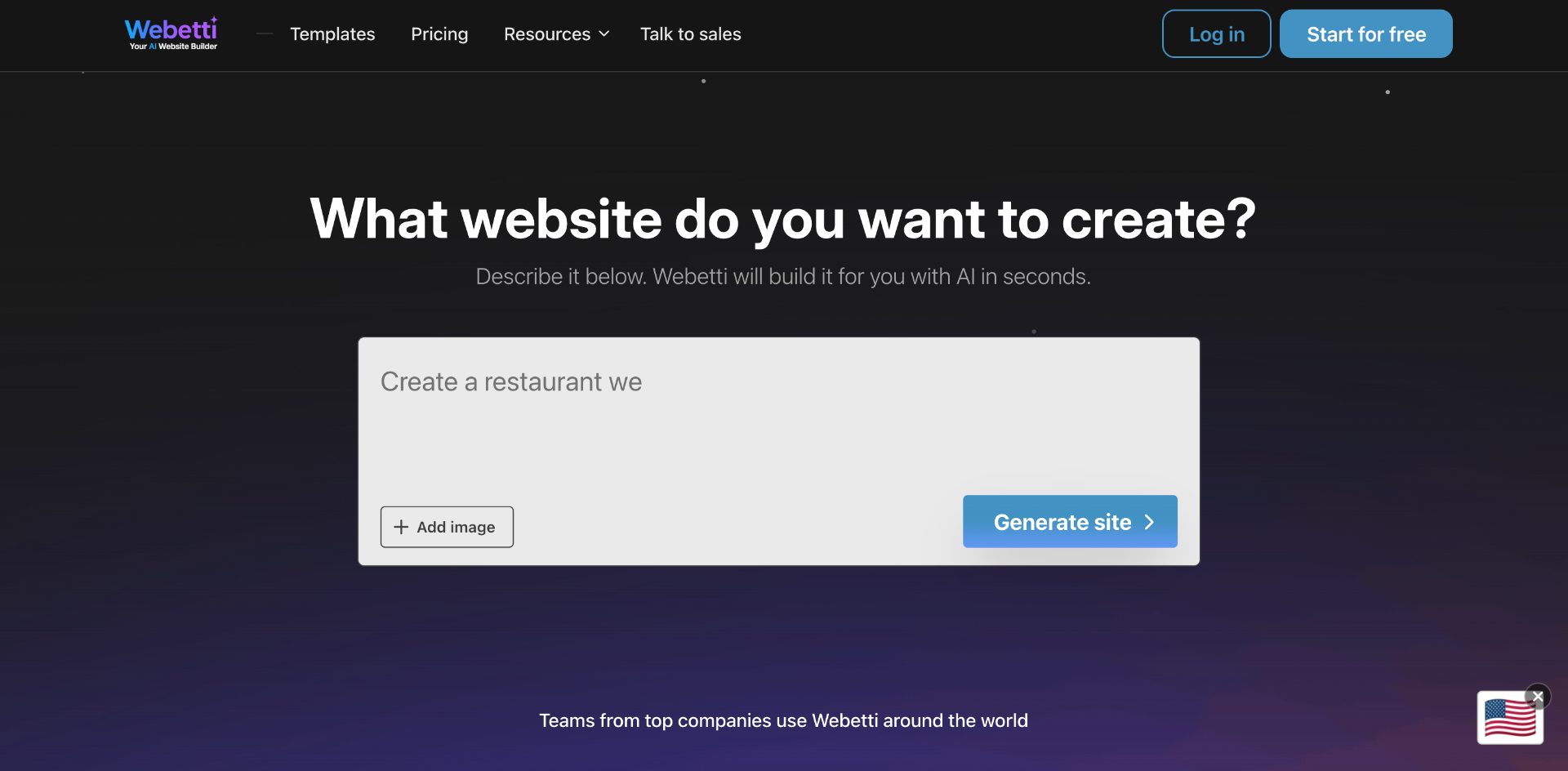The image size is (1568, 771).
Task: Go to the Pricing page
Action: [x=439, y=34]
